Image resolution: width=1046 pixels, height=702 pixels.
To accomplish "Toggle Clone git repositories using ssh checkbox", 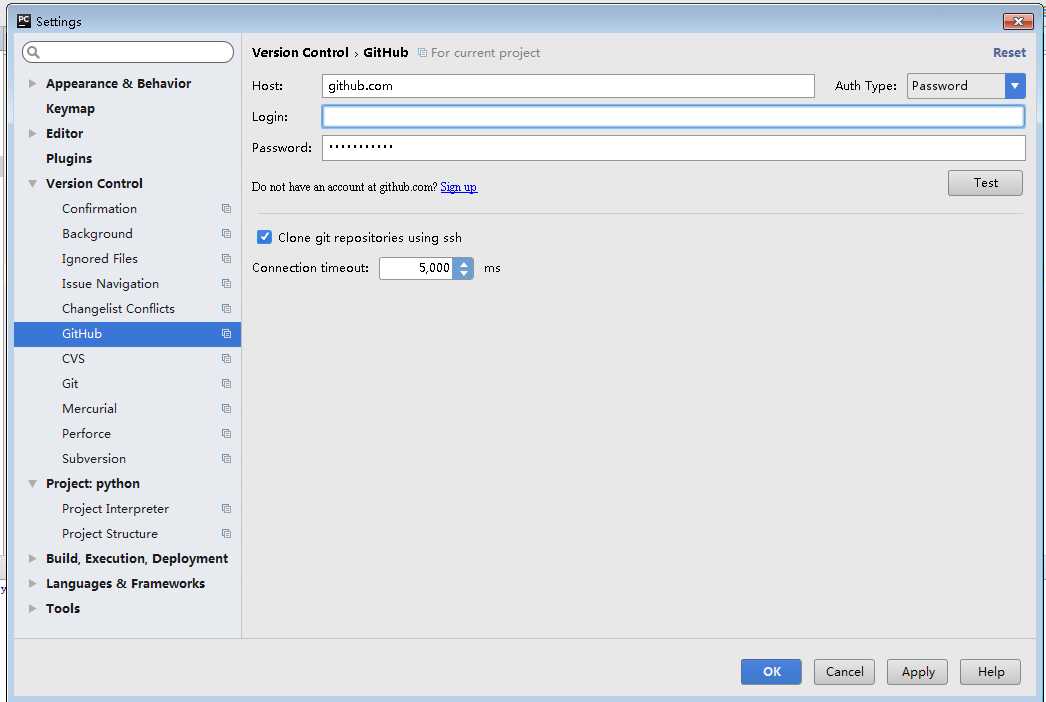I will [264, 237].
